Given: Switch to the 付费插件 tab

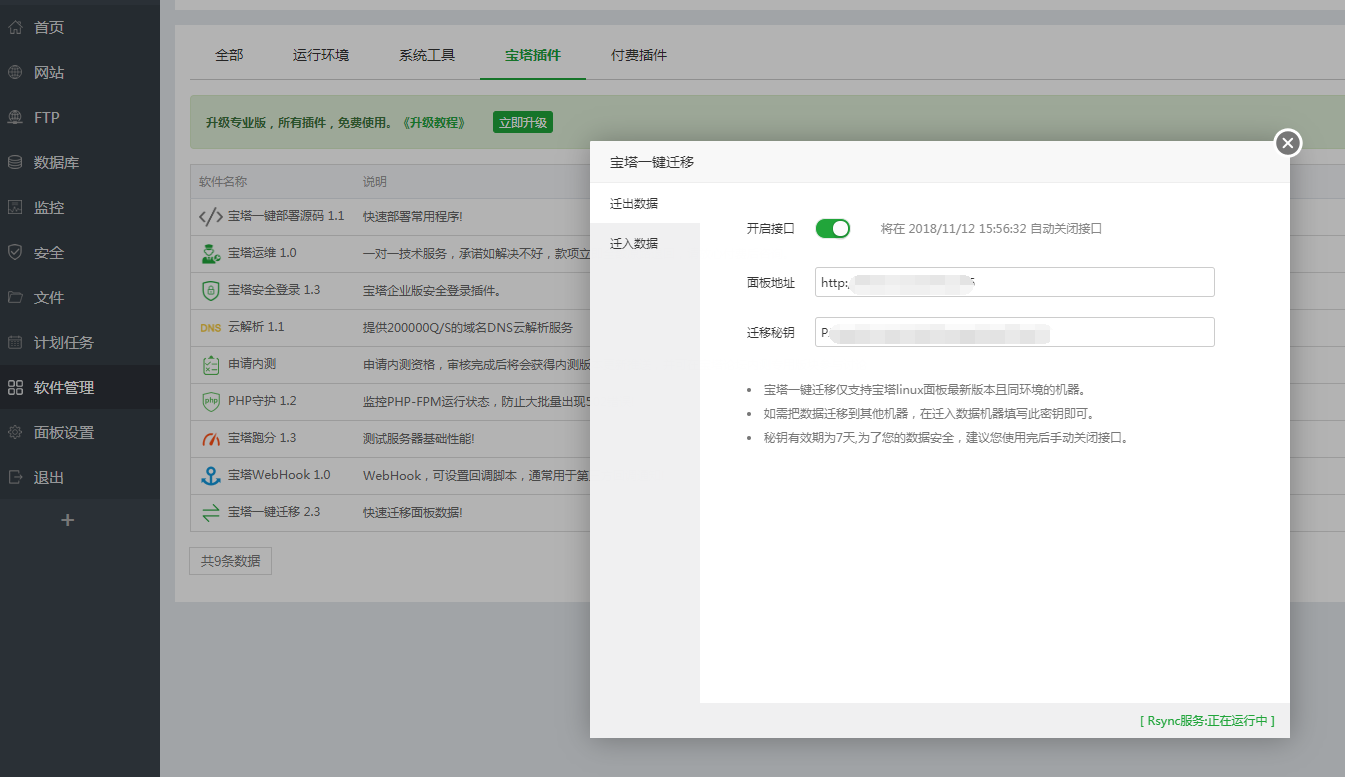Looking at the screenshot, I should [x=639, y=55].
